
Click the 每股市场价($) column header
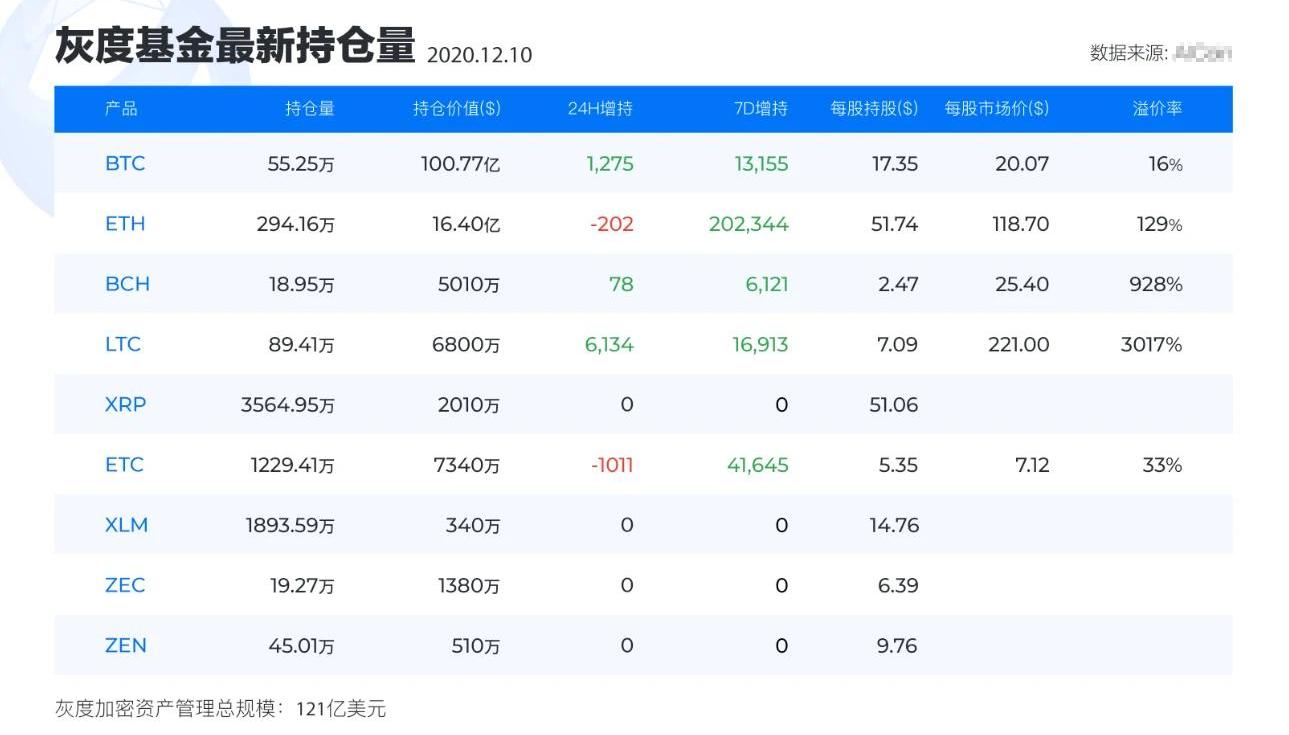pyautogui.click(x=997, y=108)
